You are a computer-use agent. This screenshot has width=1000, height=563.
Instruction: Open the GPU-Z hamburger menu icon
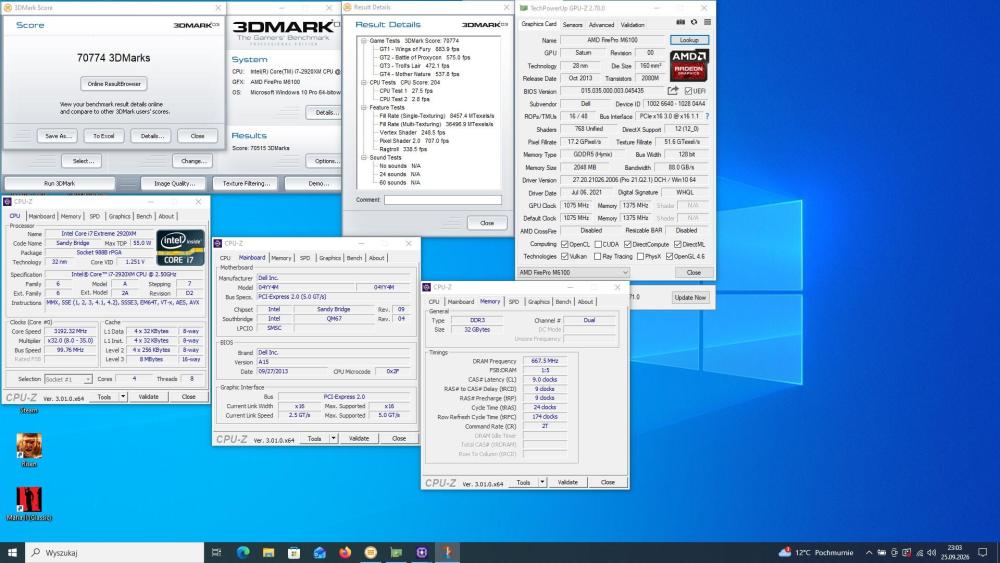707,23
